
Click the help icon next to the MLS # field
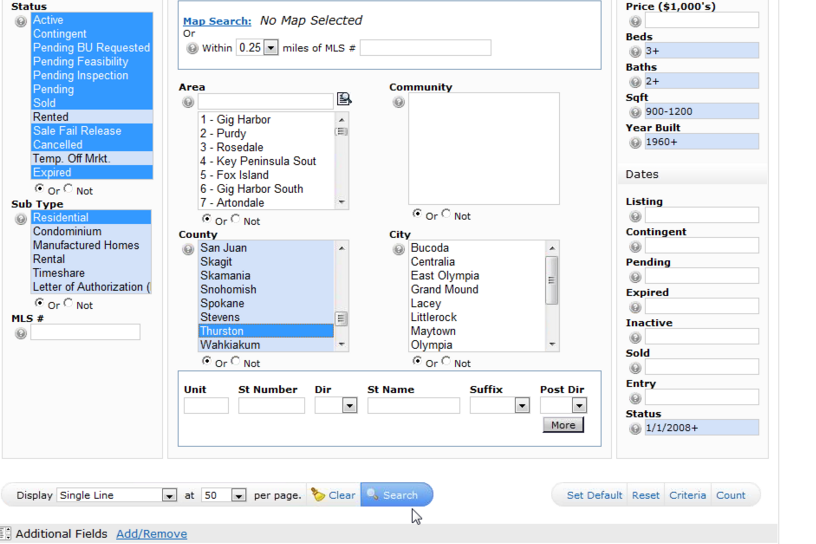coord(21,334)
